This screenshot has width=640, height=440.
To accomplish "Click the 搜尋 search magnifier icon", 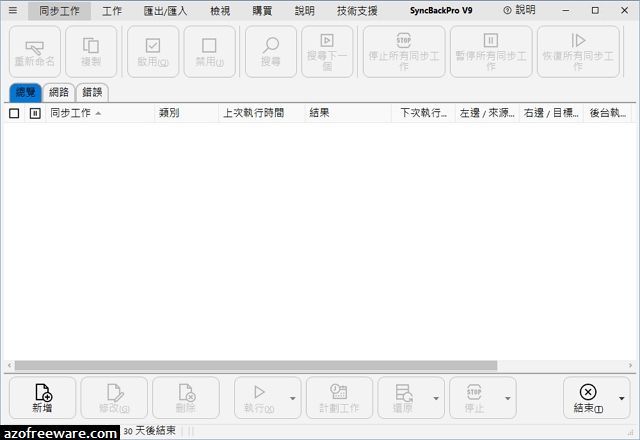I will pyautogui.click(x=271, y=45).
